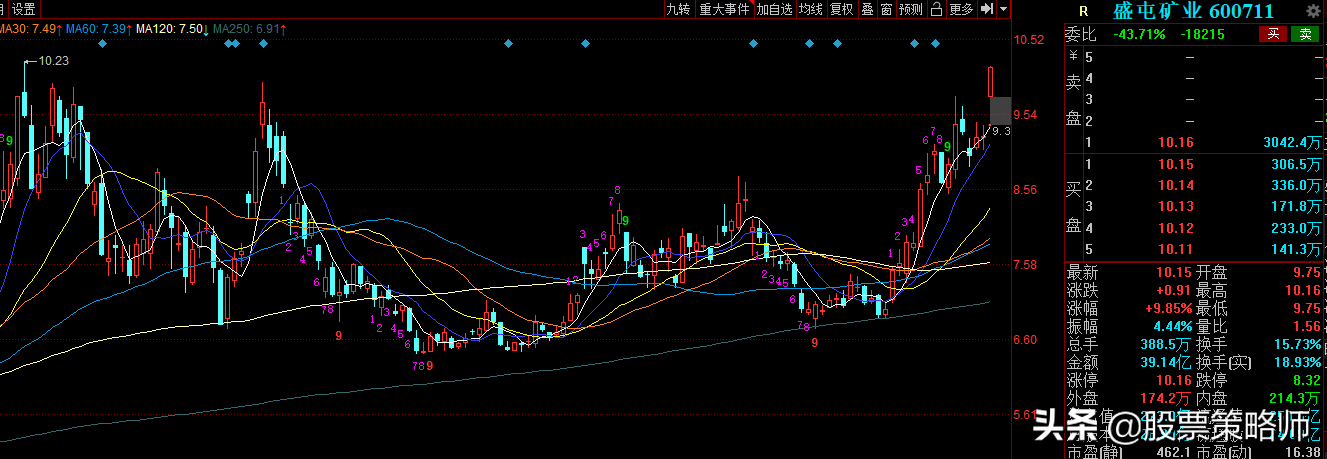
Task: Click the 叠 overlay tool
Action: [867, 9]
